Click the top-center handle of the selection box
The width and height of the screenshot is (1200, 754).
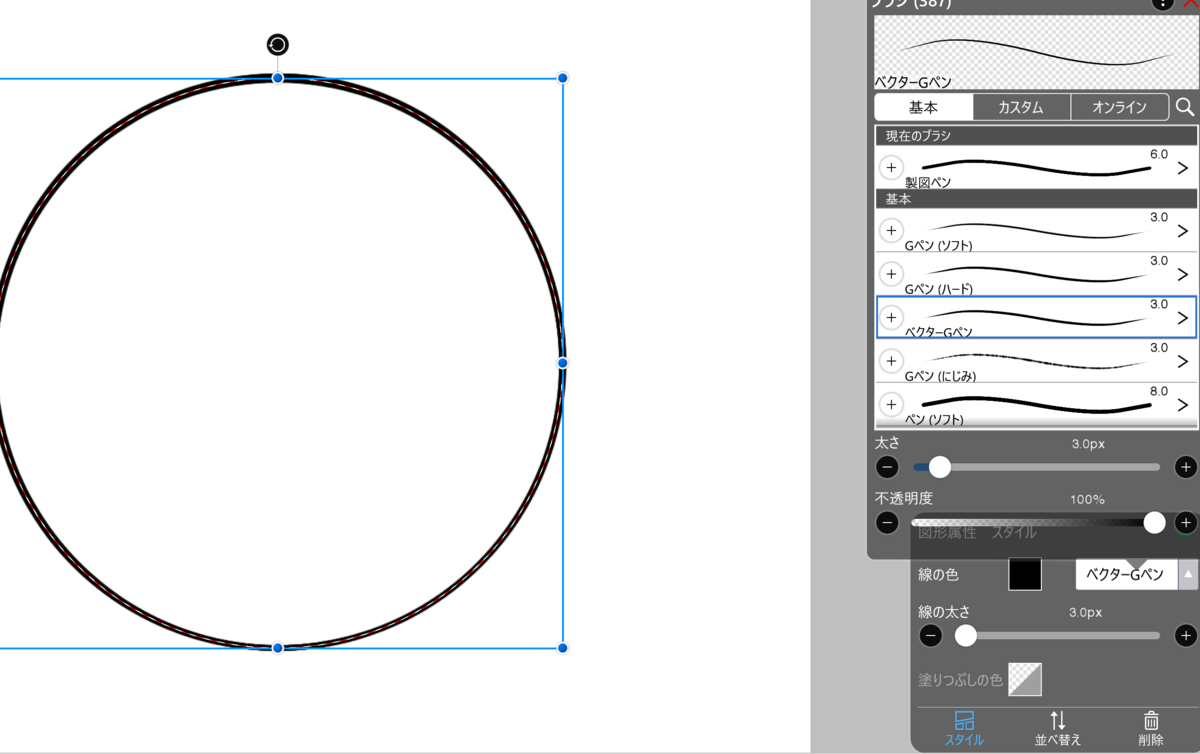(278, 78)
